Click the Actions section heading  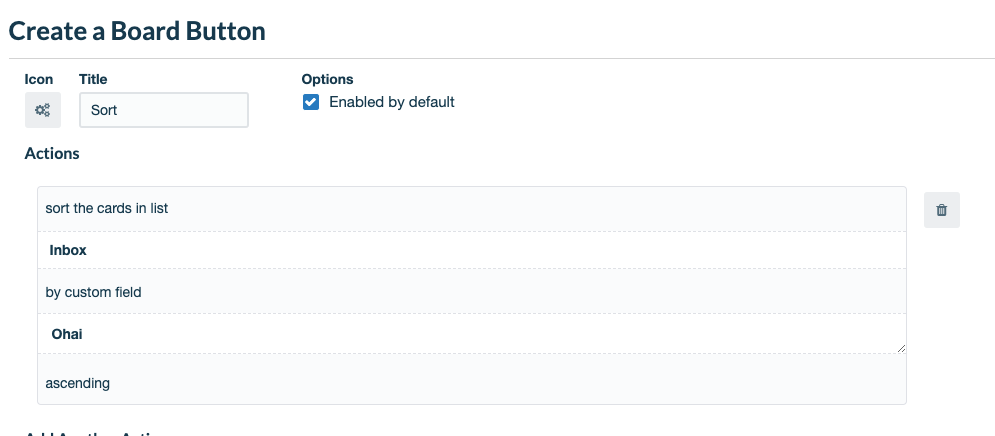[52, 154]
